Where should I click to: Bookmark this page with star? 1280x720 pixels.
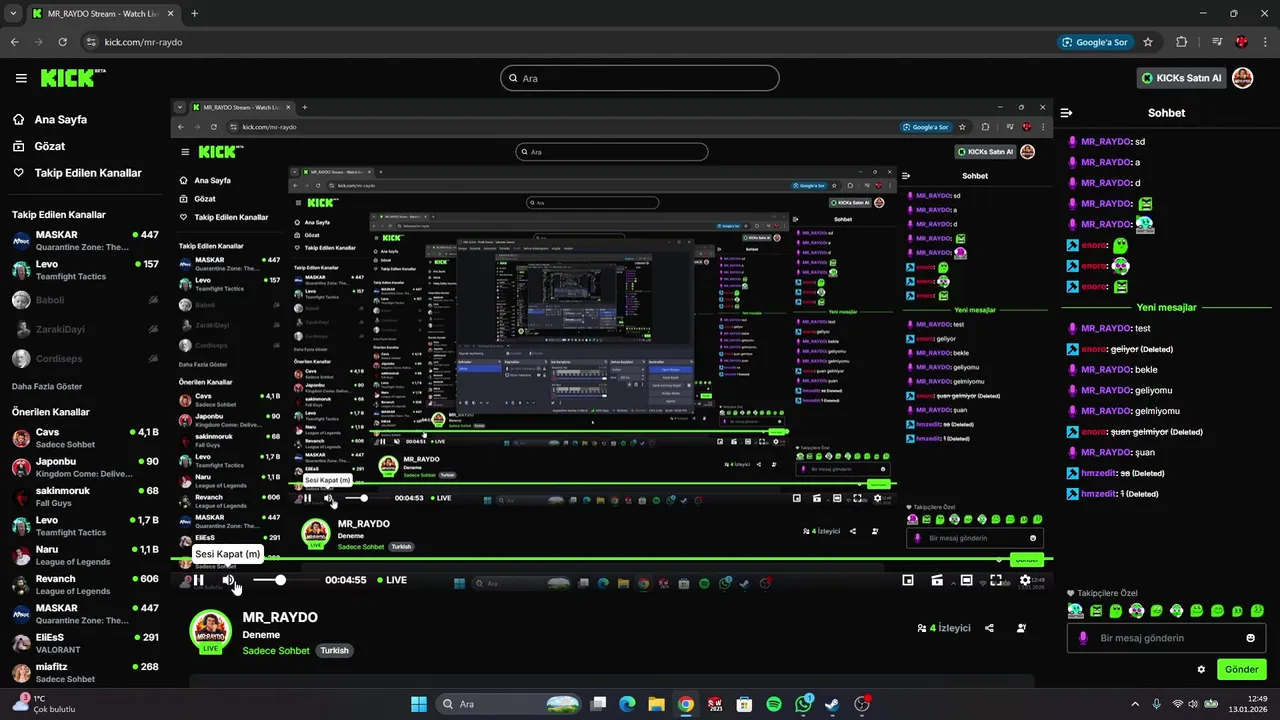click(x=1148, y=42)
